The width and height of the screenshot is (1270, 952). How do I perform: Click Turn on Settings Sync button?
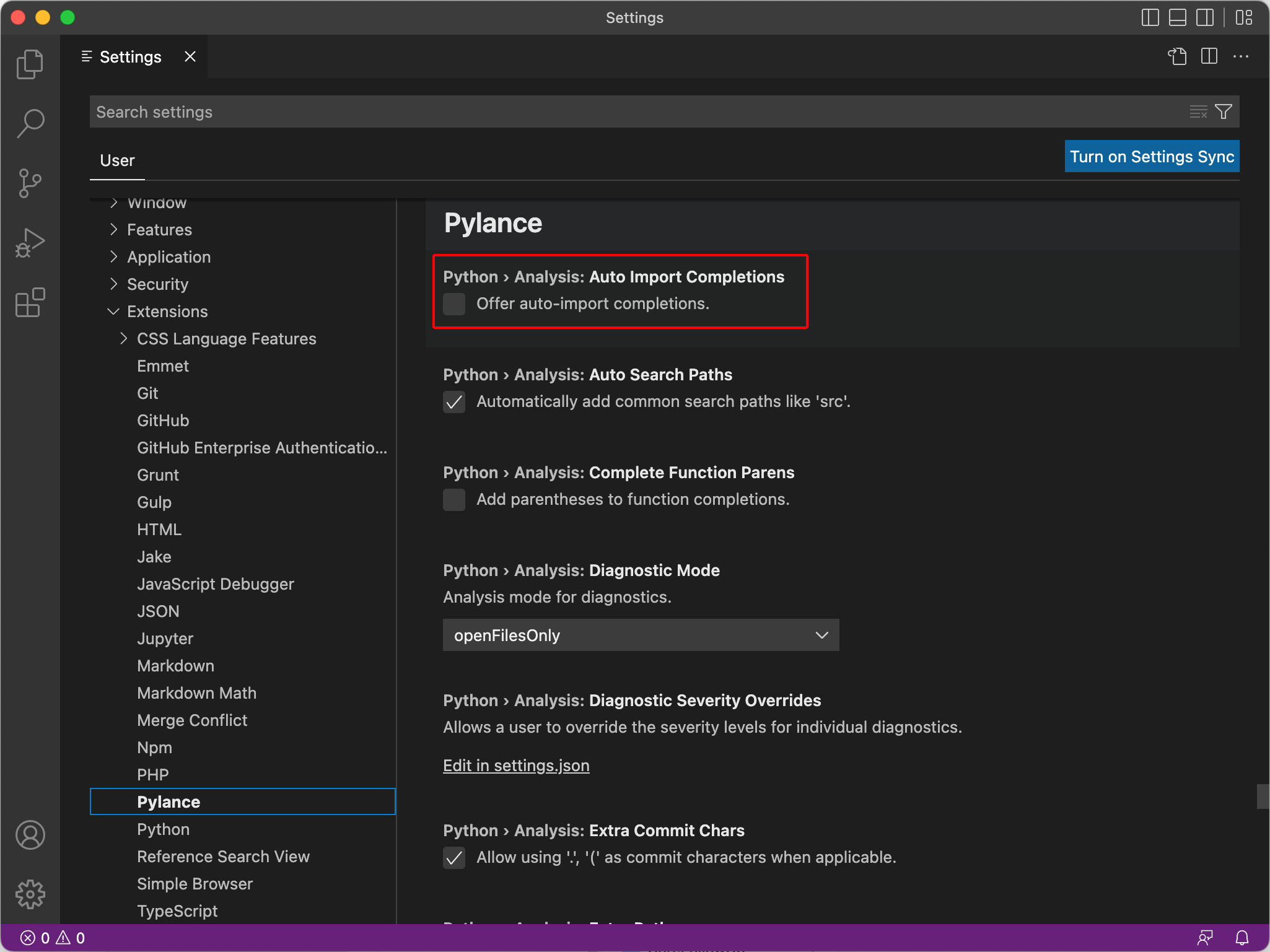tap(1151, 157)
